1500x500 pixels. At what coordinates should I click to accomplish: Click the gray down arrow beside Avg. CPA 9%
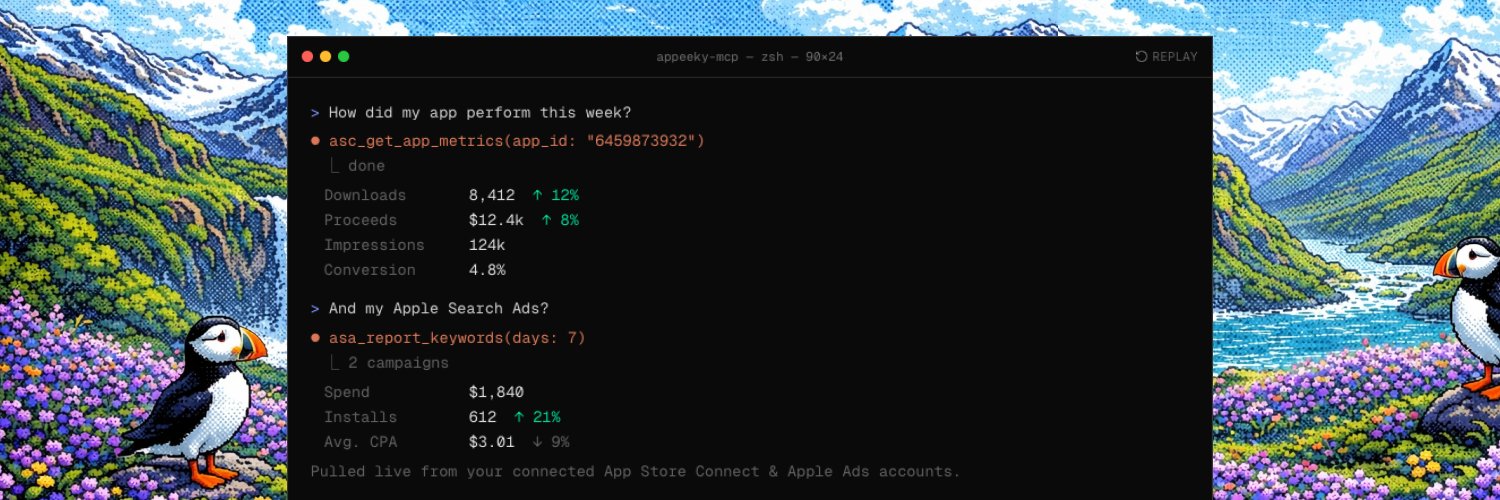point(537,441)
